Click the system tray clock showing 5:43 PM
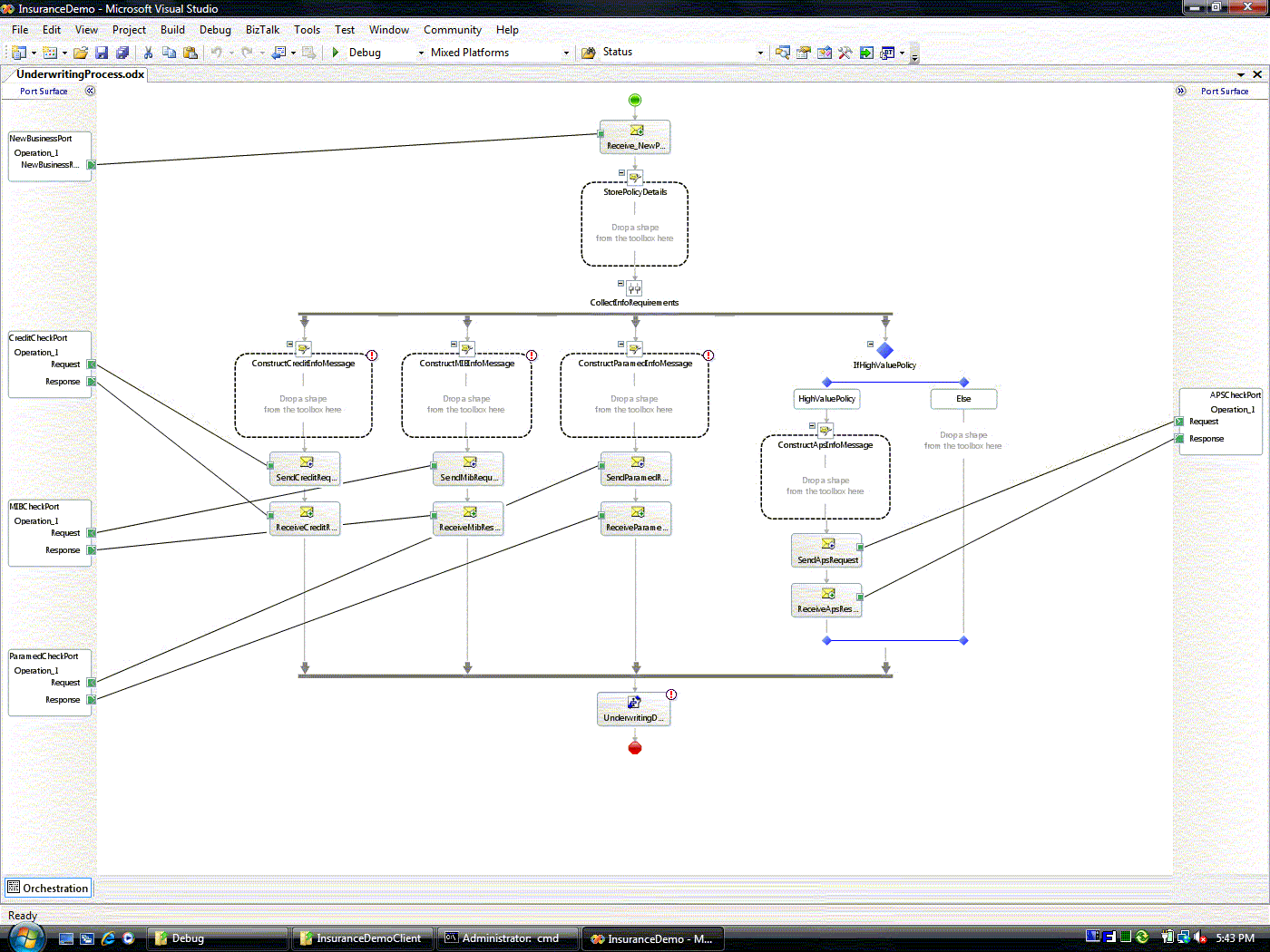Image resolution: width=1270 pixels, height=952 pixels. [1236, 938]
